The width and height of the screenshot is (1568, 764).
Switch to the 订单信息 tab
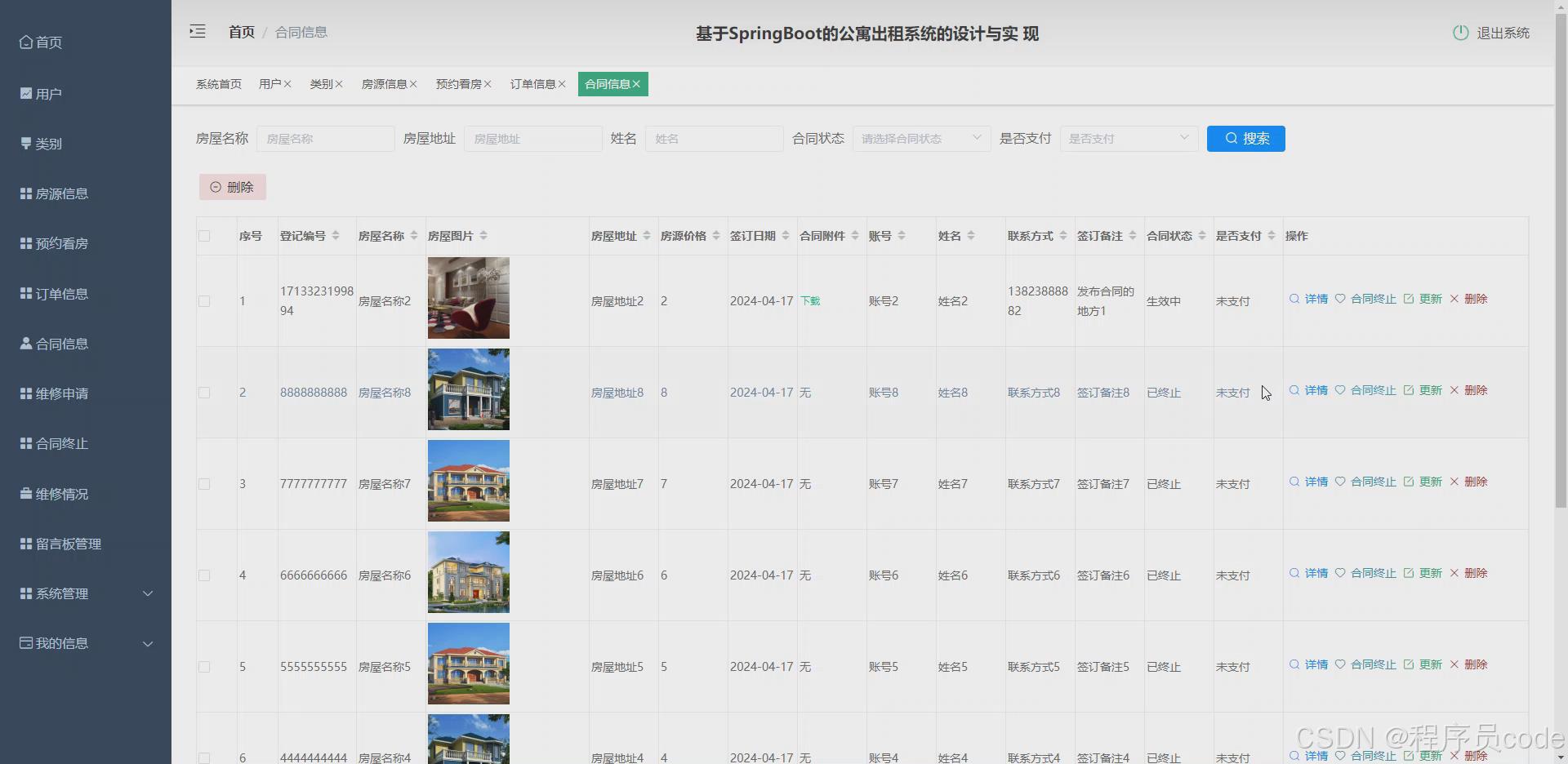pyautogui.click(x=532, y=83)
